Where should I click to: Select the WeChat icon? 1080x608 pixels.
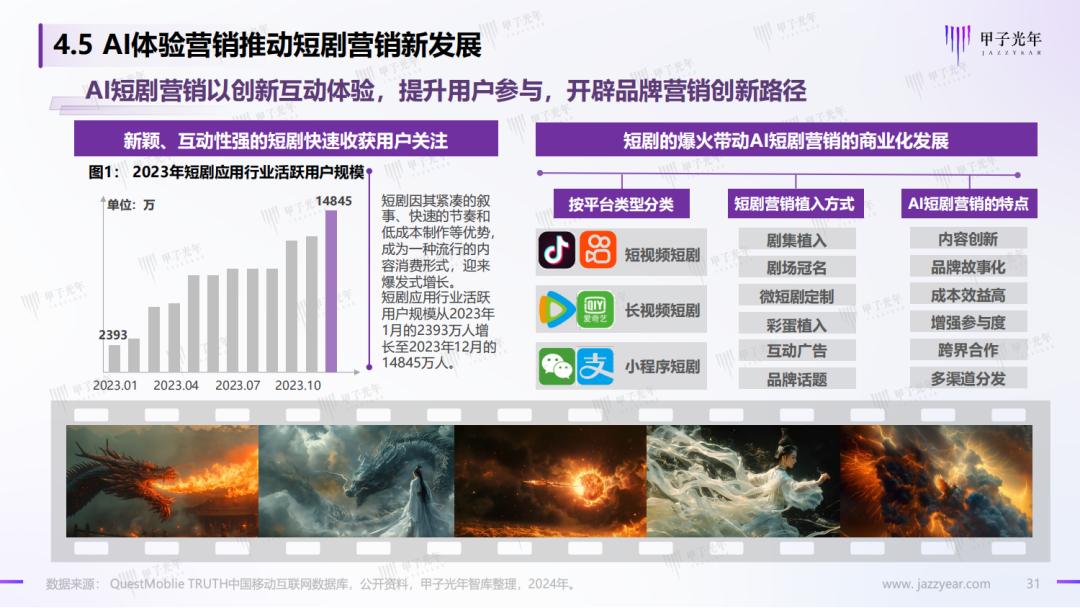(558, 366)
